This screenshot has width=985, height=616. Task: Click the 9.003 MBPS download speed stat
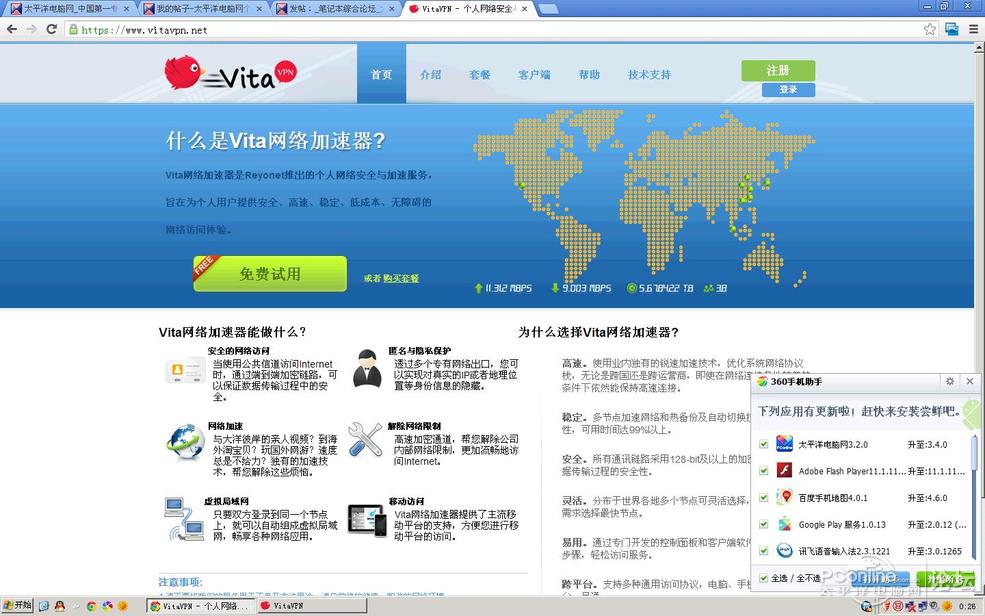(x=581, y=288)
